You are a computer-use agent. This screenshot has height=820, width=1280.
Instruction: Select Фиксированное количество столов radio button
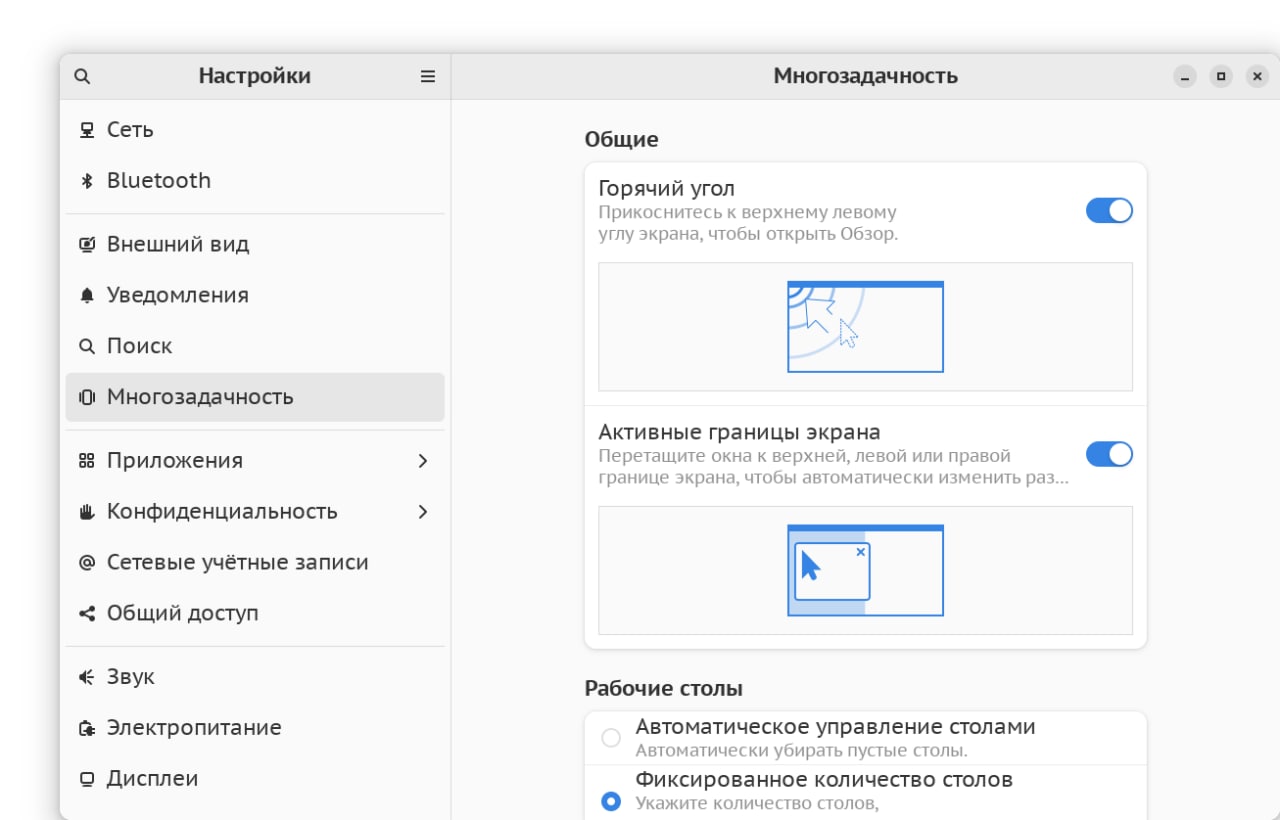click(x=611, y=801)
